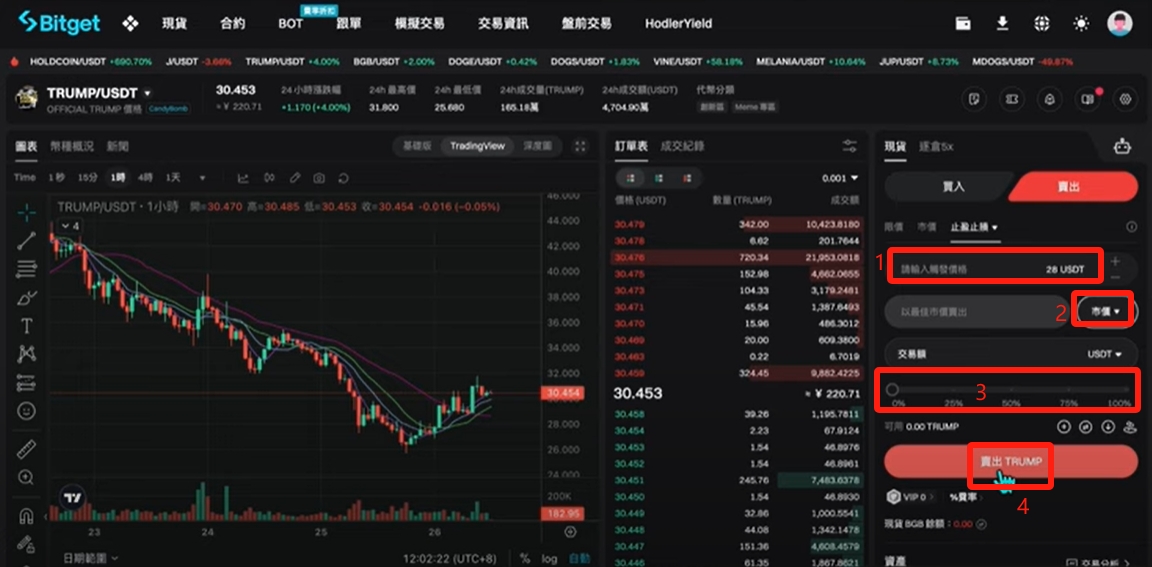Open the user profile avatar
Image resolution: width=1152 pixels, height=567 pixels.
[1120, 24]
